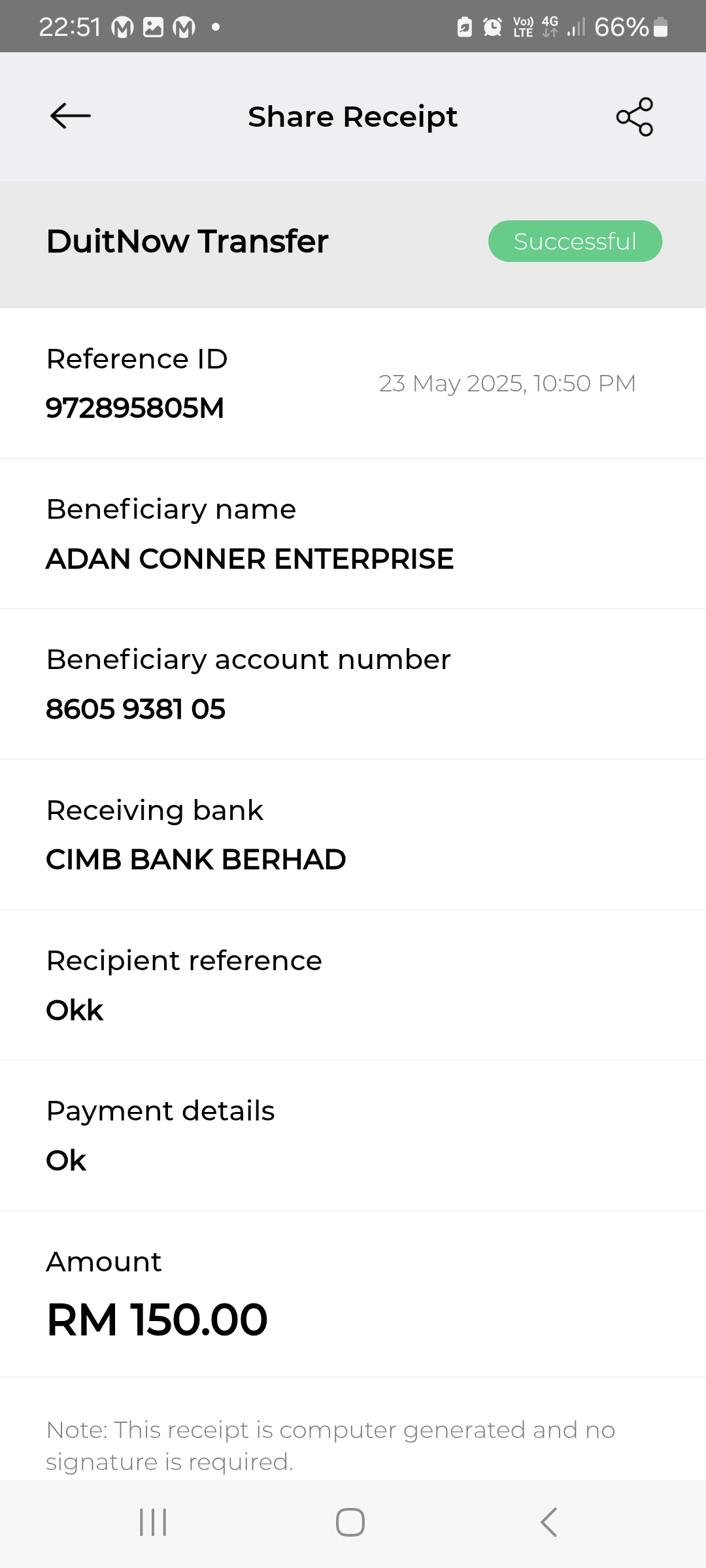Tap the clock time in status bar
This screenshot has width=706, height=1568.
69,27
